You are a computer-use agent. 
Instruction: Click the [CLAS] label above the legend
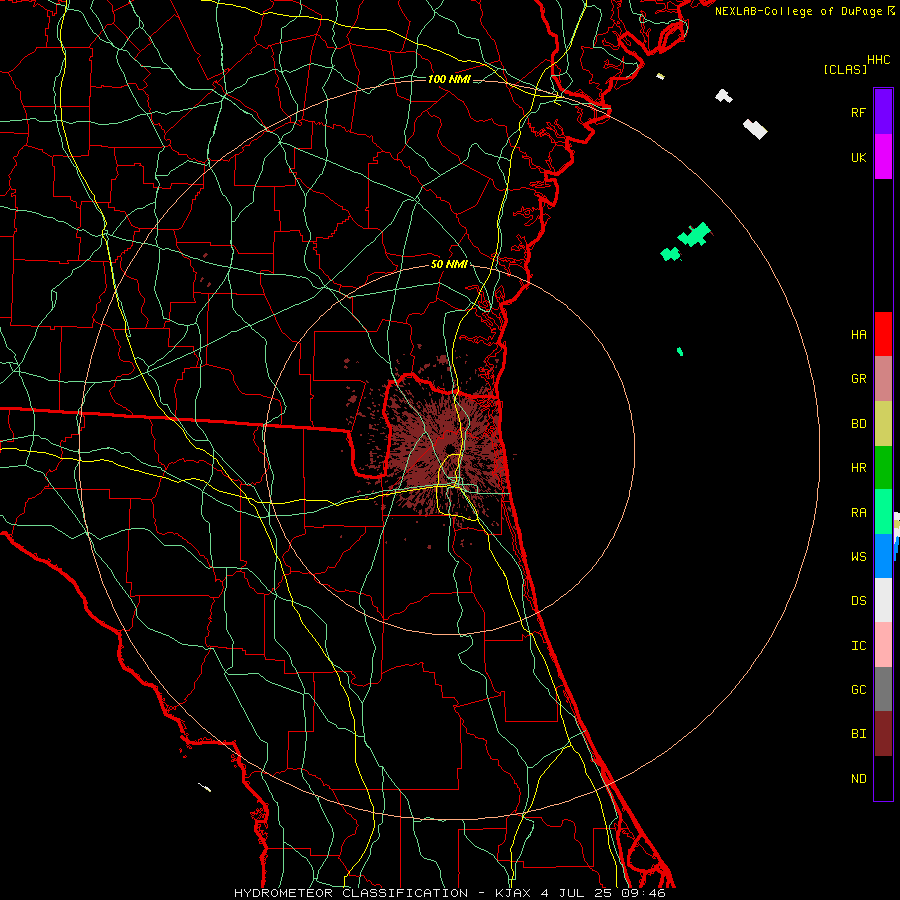coord(845,69)
